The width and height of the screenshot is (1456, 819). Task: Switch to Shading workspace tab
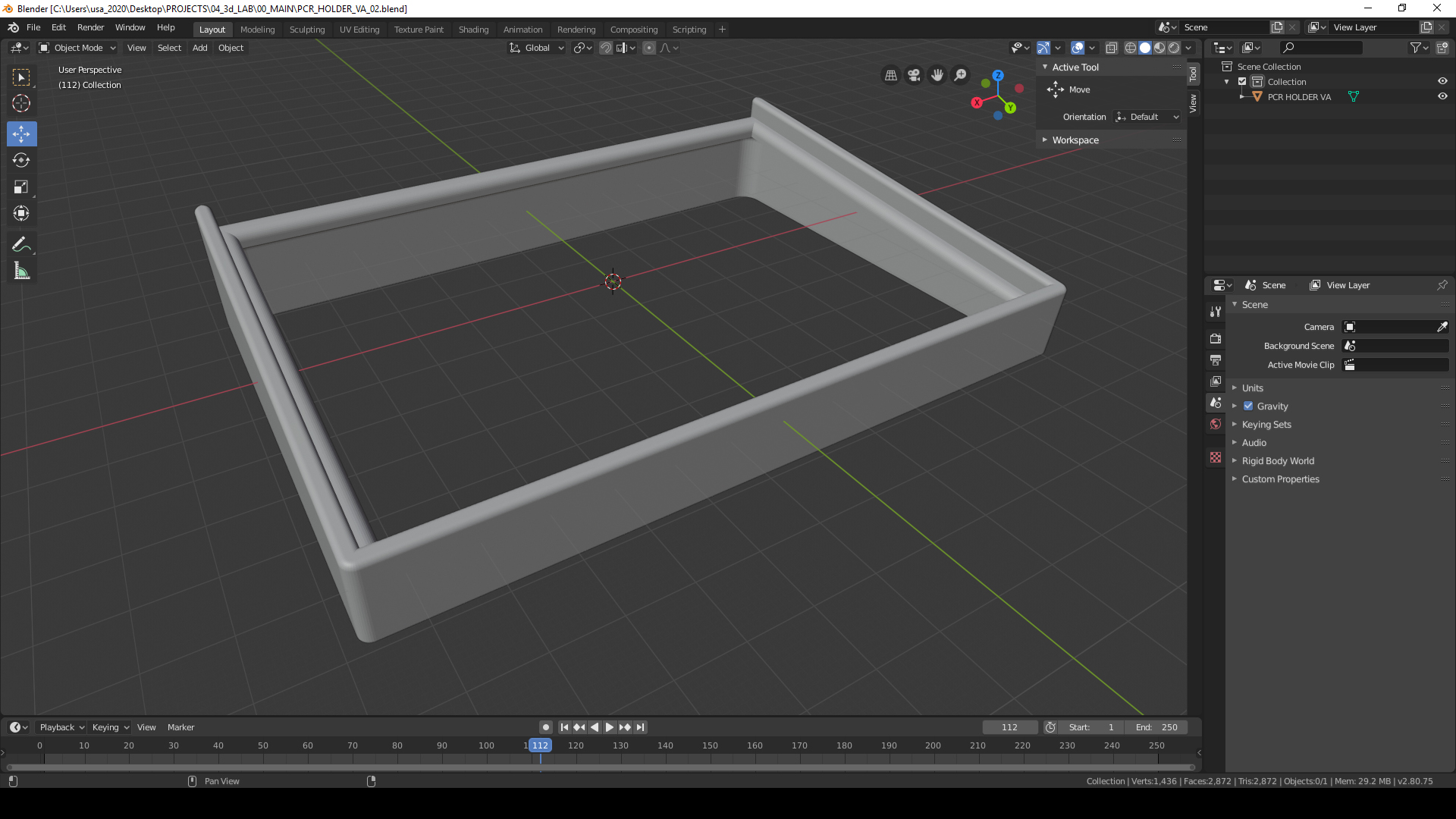click(x=473, y=30)
